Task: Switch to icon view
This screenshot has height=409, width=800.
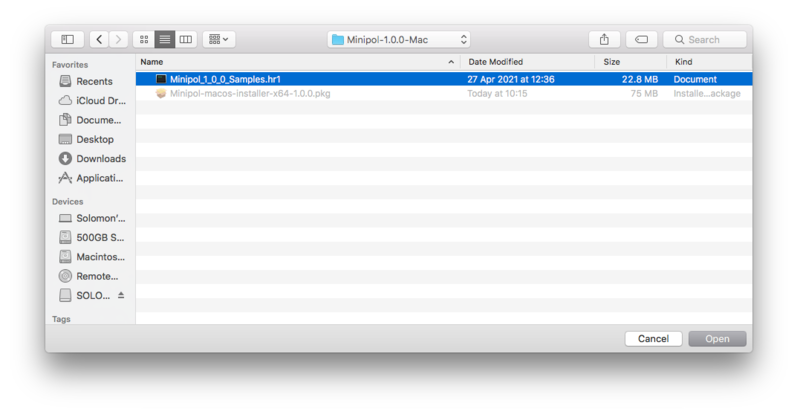Action: click(x=144, y=39)
